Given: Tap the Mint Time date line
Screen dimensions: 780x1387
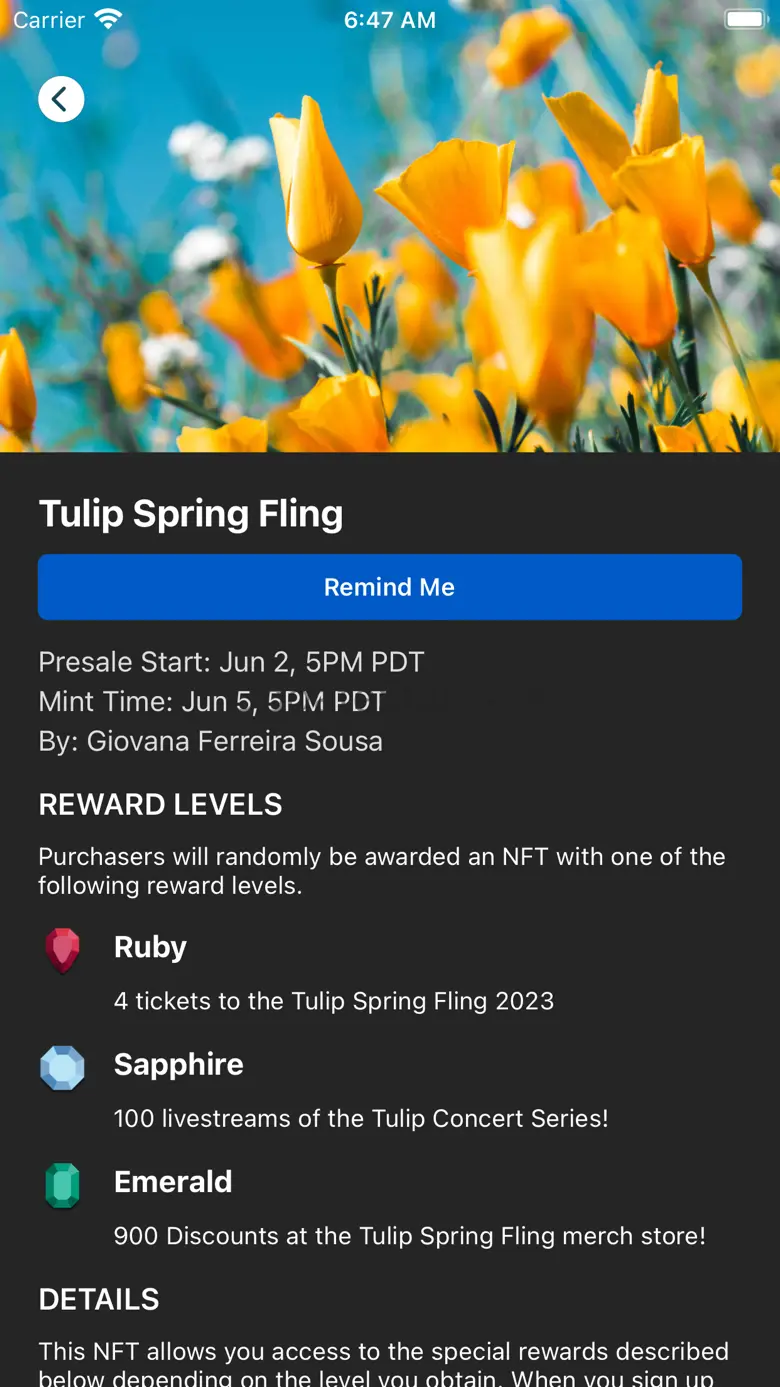Looking at the screenshot, I should click(x=212, y=702).
